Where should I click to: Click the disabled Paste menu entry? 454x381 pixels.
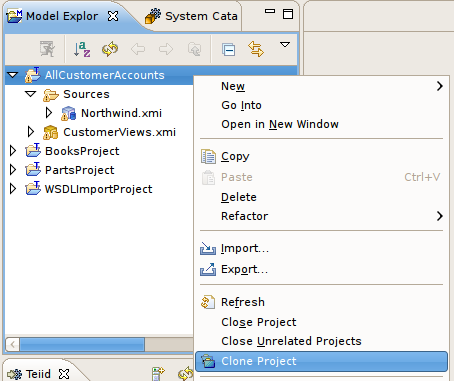[321, 177]
